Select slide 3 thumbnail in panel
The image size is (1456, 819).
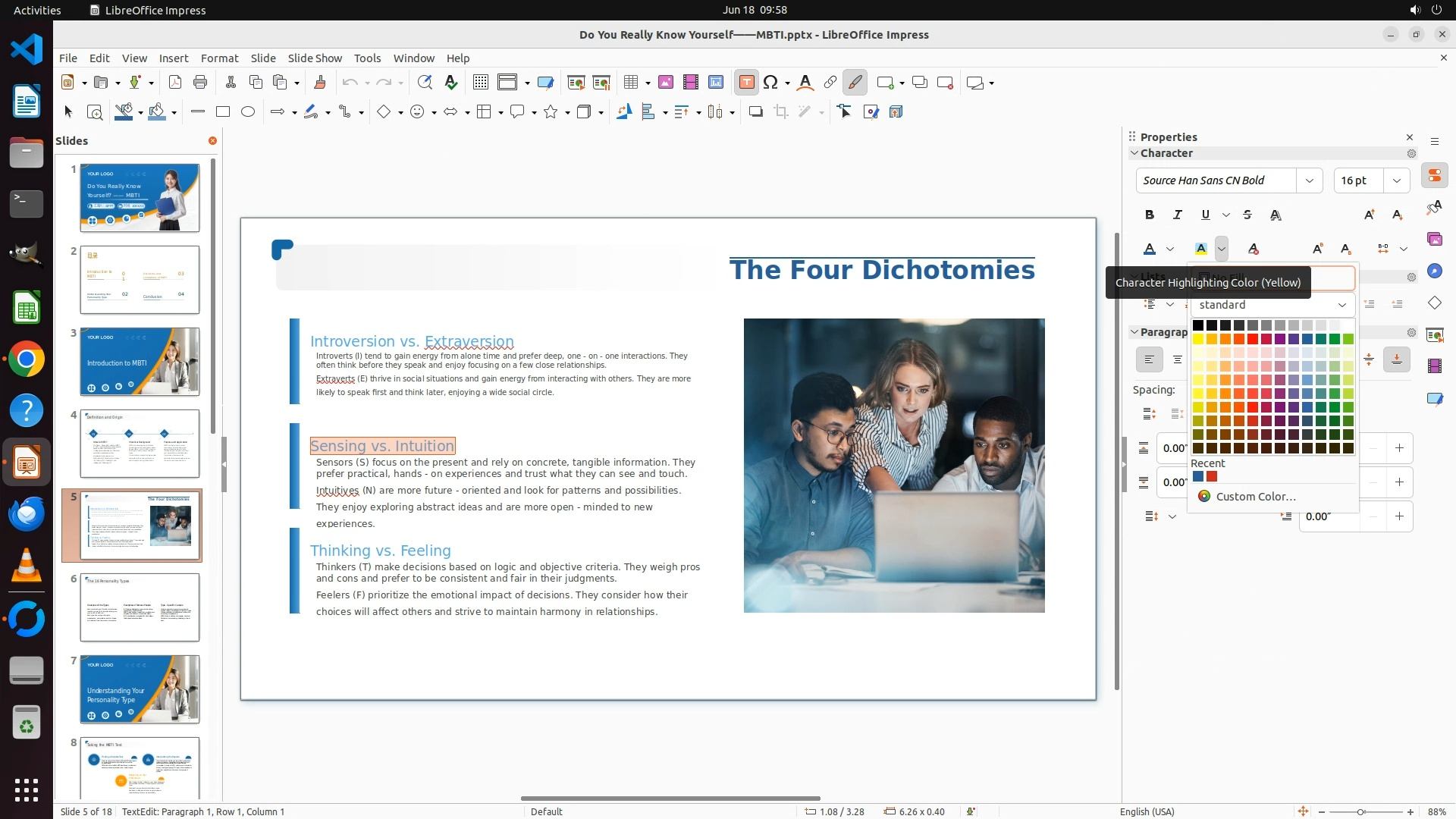coord(140,362)
